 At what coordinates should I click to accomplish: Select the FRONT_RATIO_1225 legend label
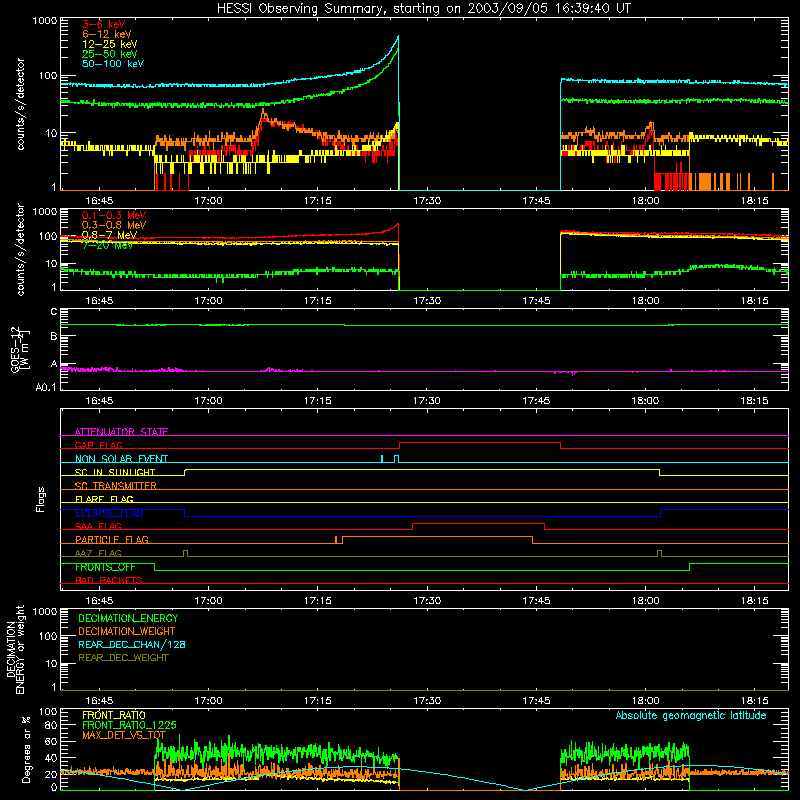tap(129, 725)
